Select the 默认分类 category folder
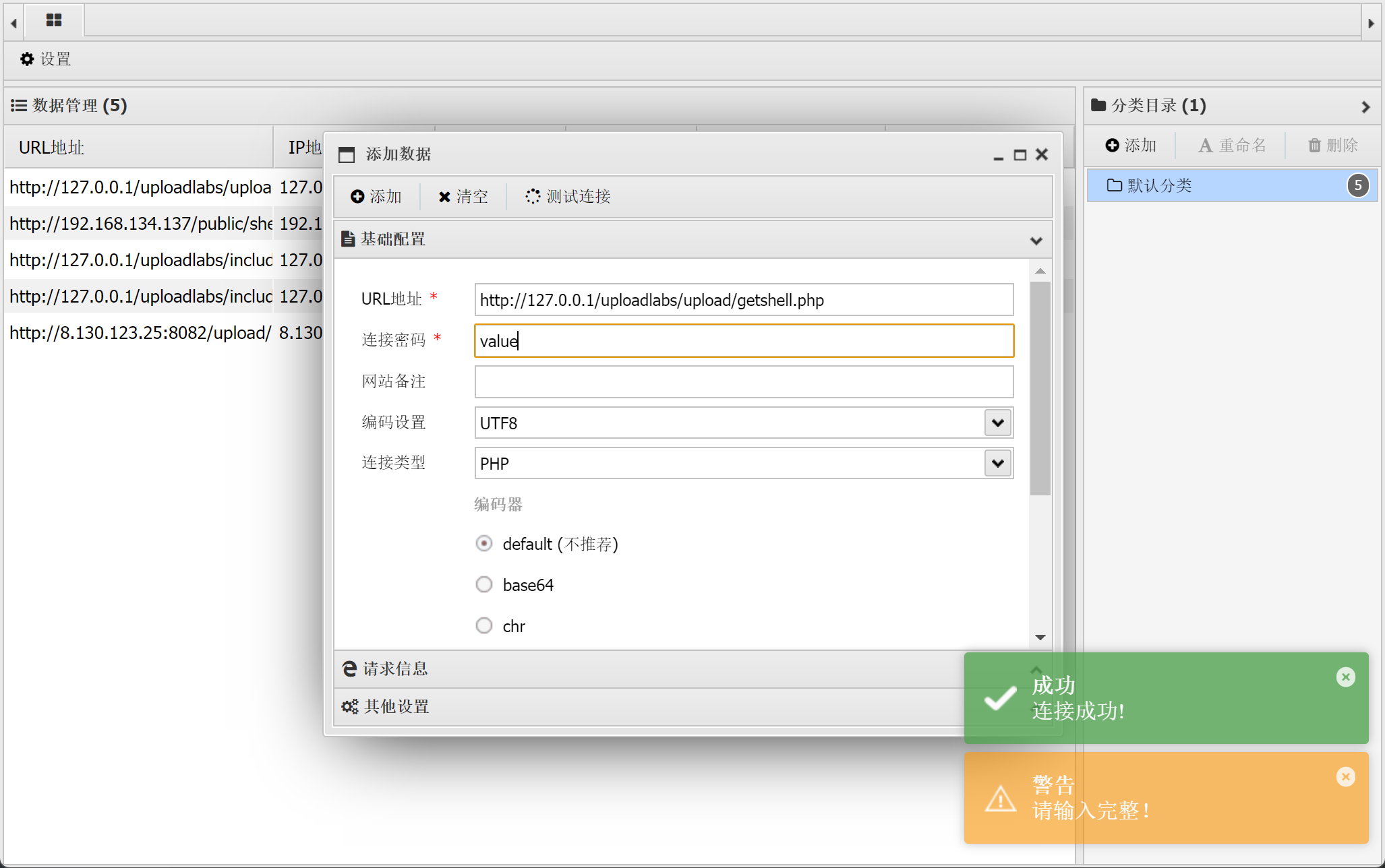 pos(1160,185)
